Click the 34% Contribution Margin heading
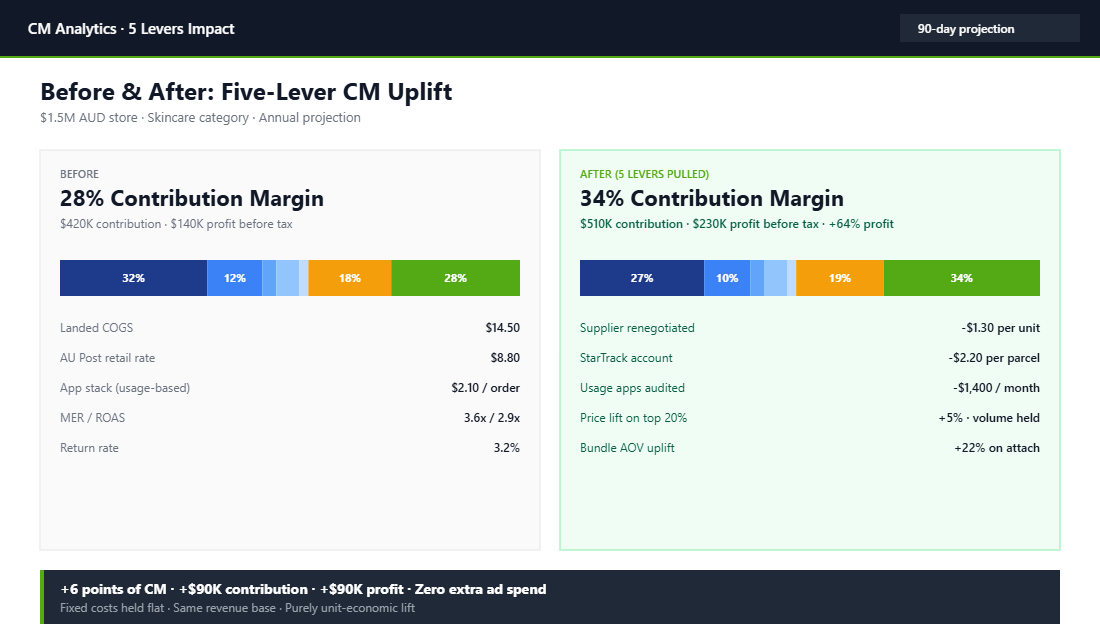Image resolution: width=1100 pixels, height=640 pixels. [711, 199]
